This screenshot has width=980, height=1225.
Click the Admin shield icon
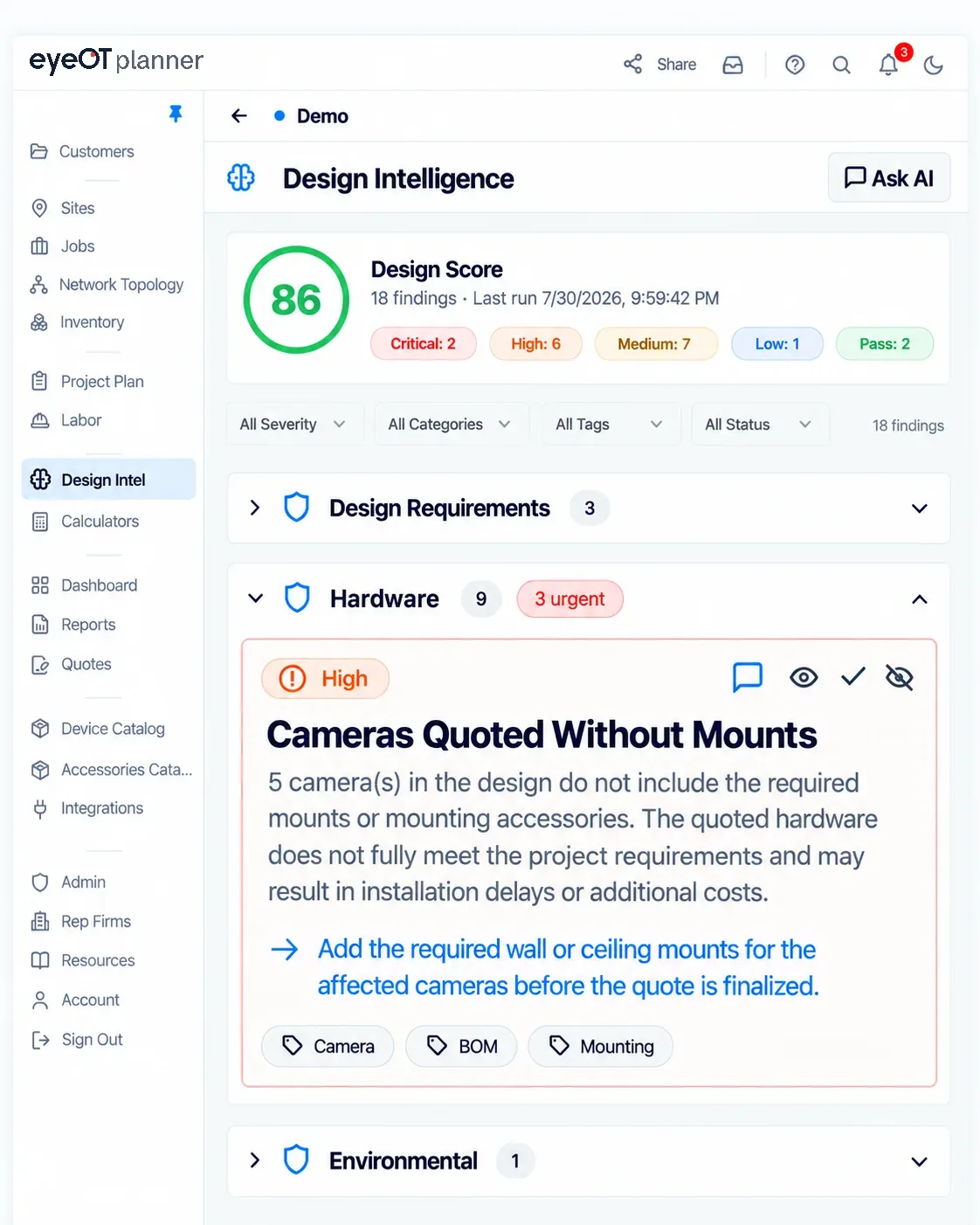tap(40, 882)
